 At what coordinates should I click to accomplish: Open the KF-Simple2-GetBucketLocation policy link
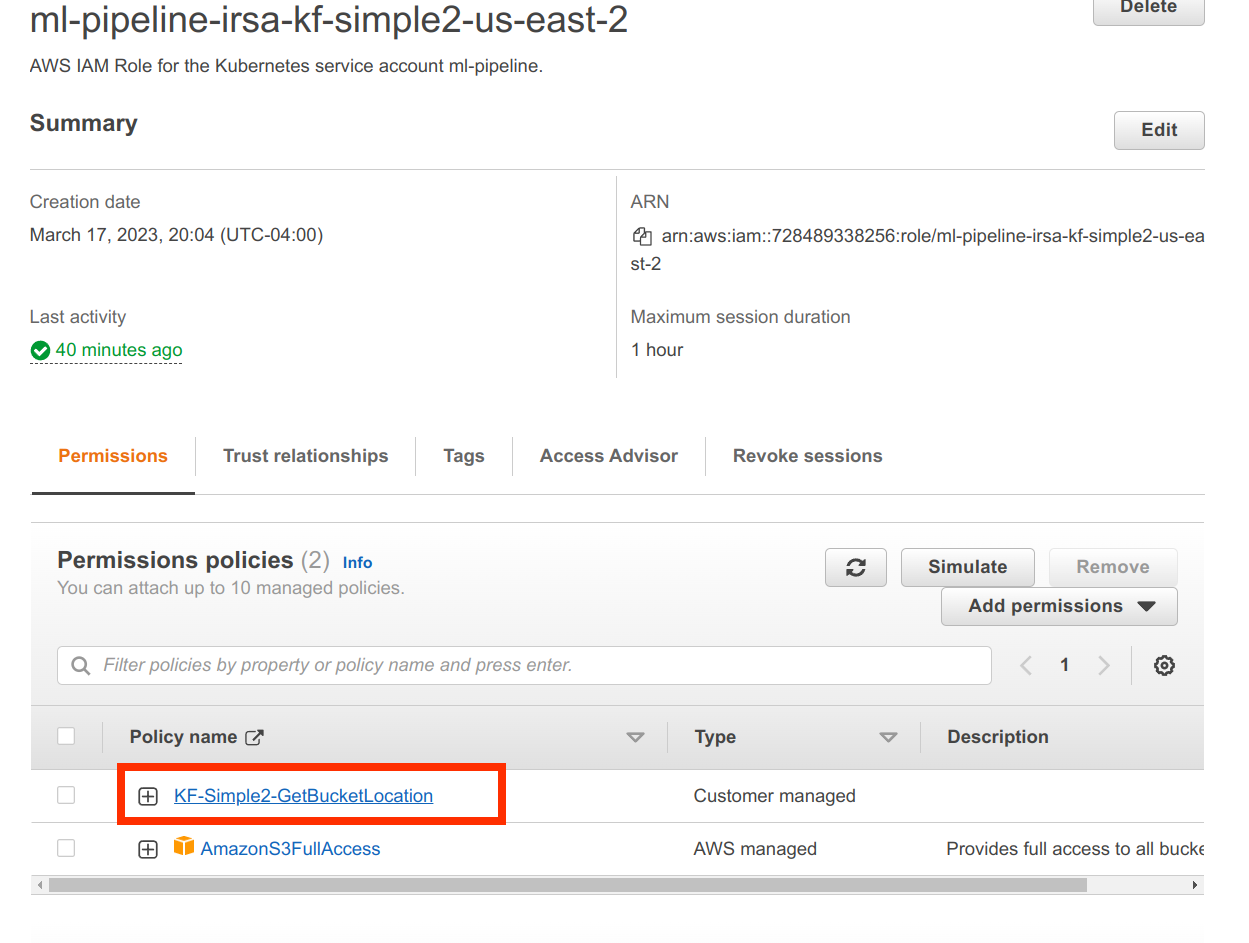coord(302,795)
